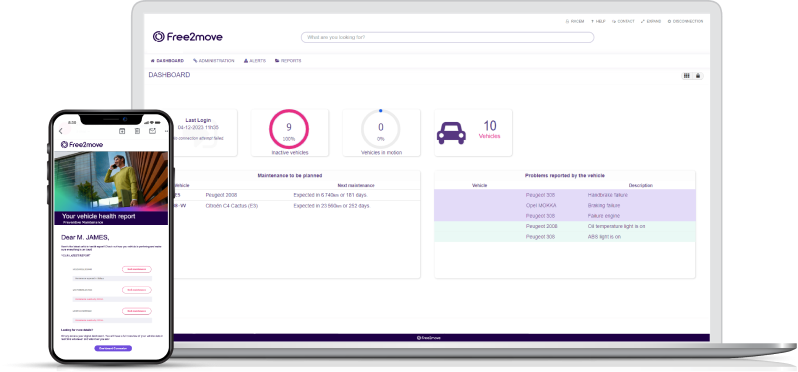Open the ALERTS menu
798x372 pixels.
pyautogui.click(x=255, y=61)
